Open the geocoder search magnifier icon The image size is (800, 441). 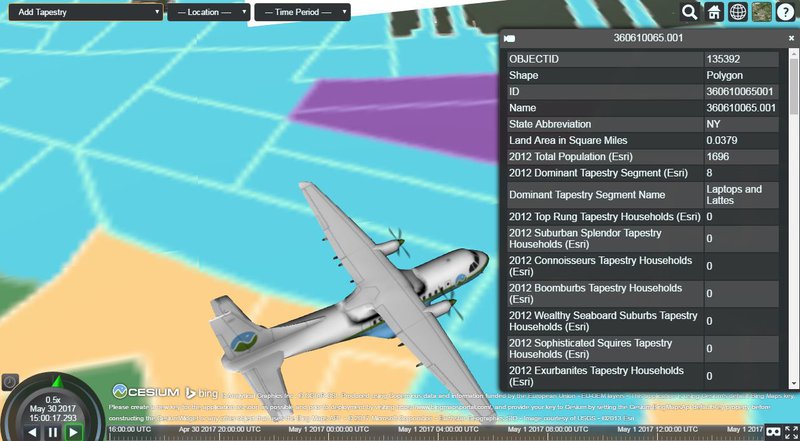[x=690, y=12]
